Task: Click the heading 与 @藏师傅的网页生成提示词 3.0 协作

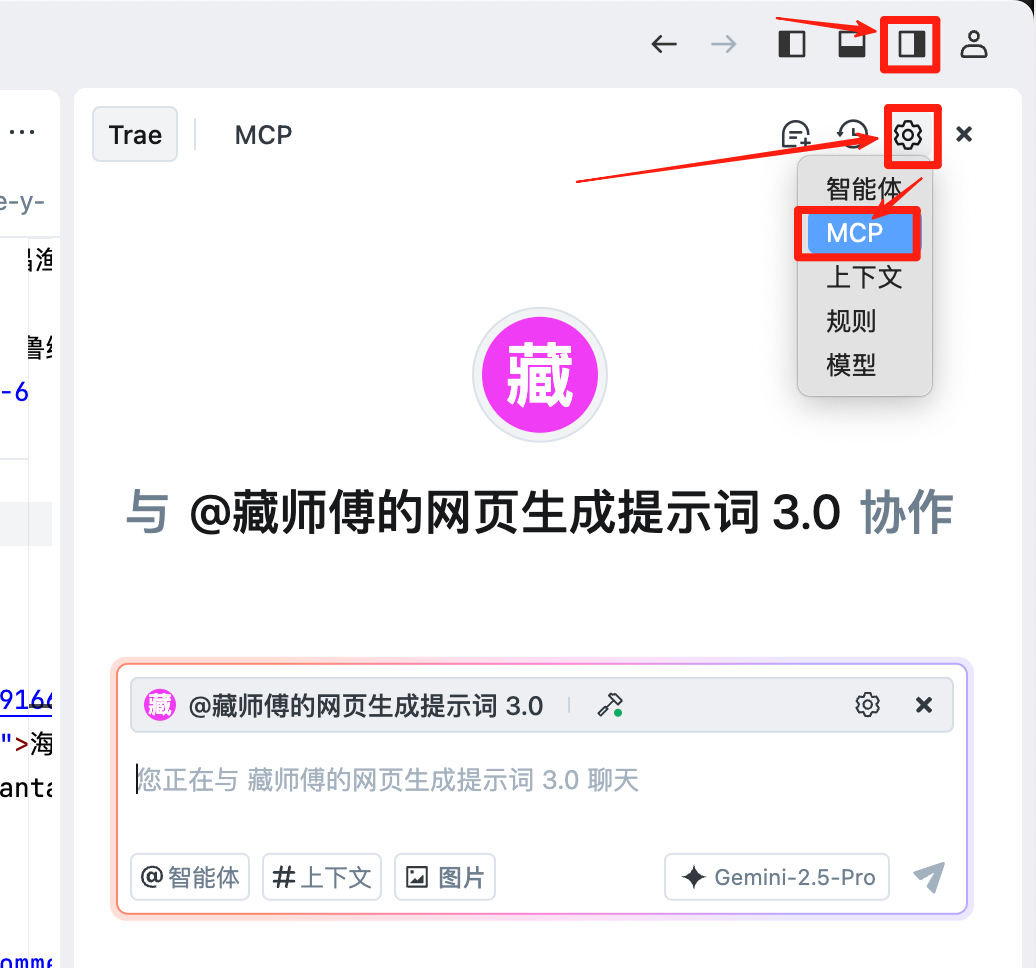Action: point(540,511)
